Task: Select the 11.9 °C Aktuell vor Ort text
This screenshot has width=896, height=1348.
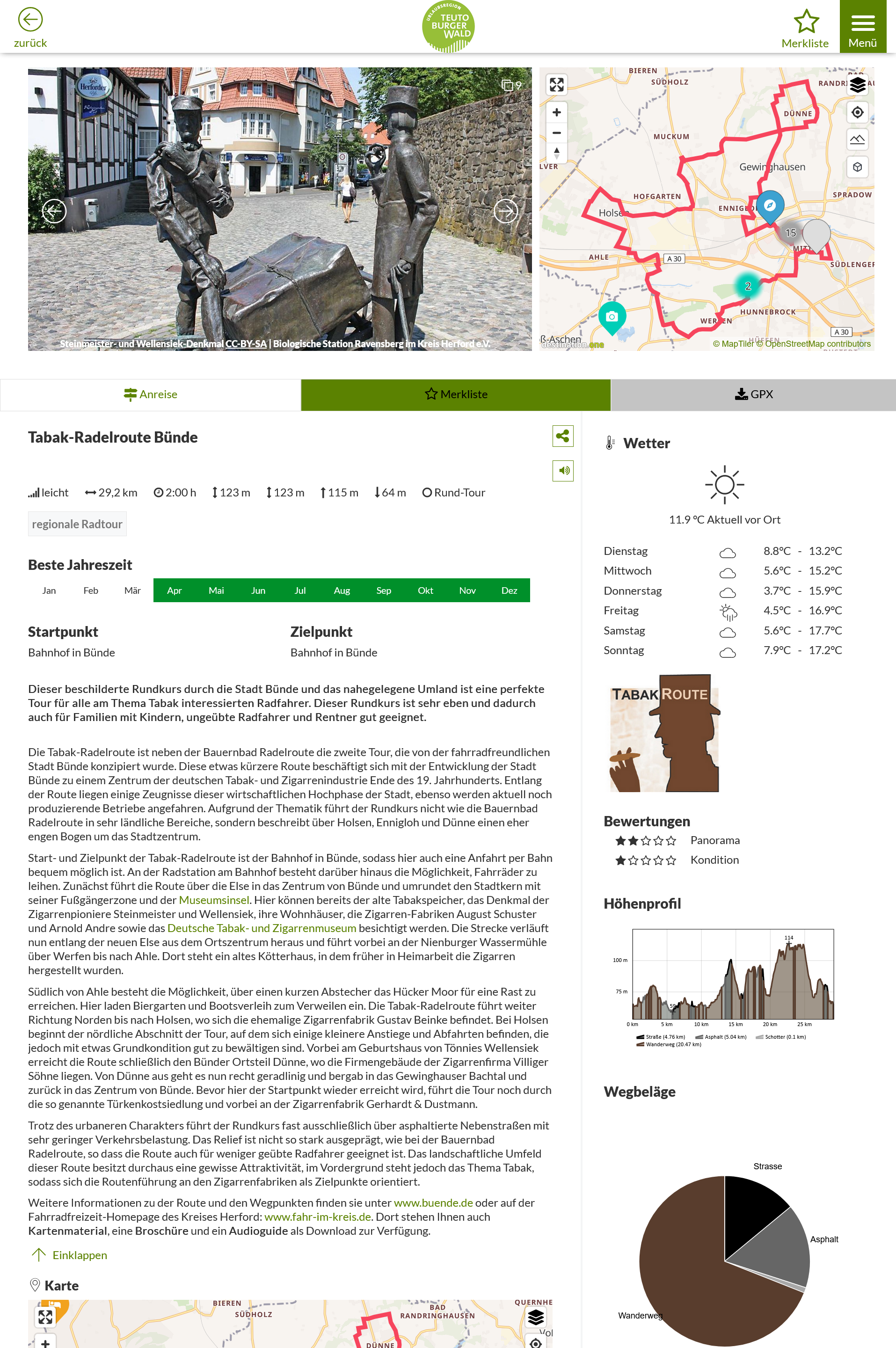Action: click(724, 519)
